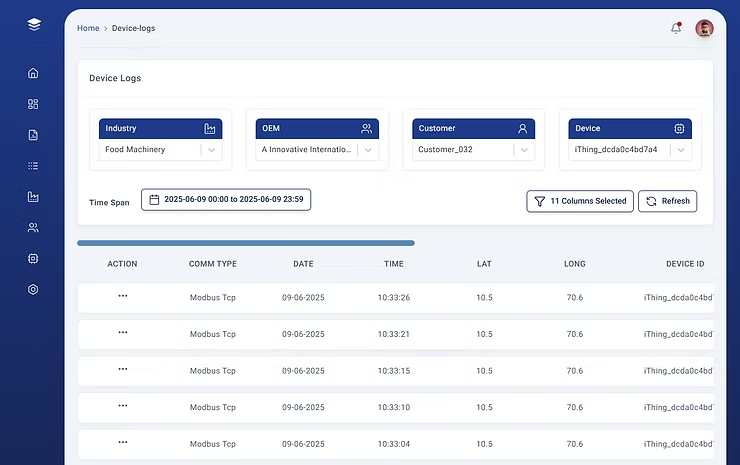The height and width of the screenshot is (465, 740).
Task: Select the chip device icon in sidebar
Action: coord(33,258)
